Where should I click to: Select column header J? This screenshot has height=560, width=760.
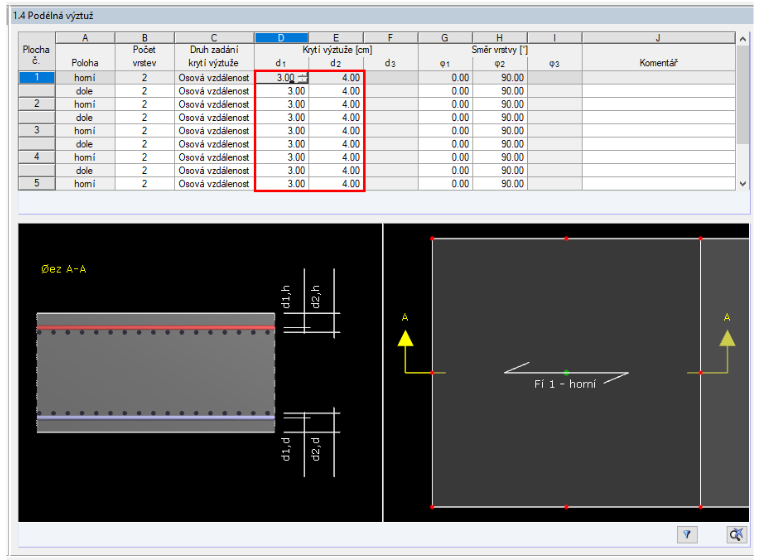[659, 38]
